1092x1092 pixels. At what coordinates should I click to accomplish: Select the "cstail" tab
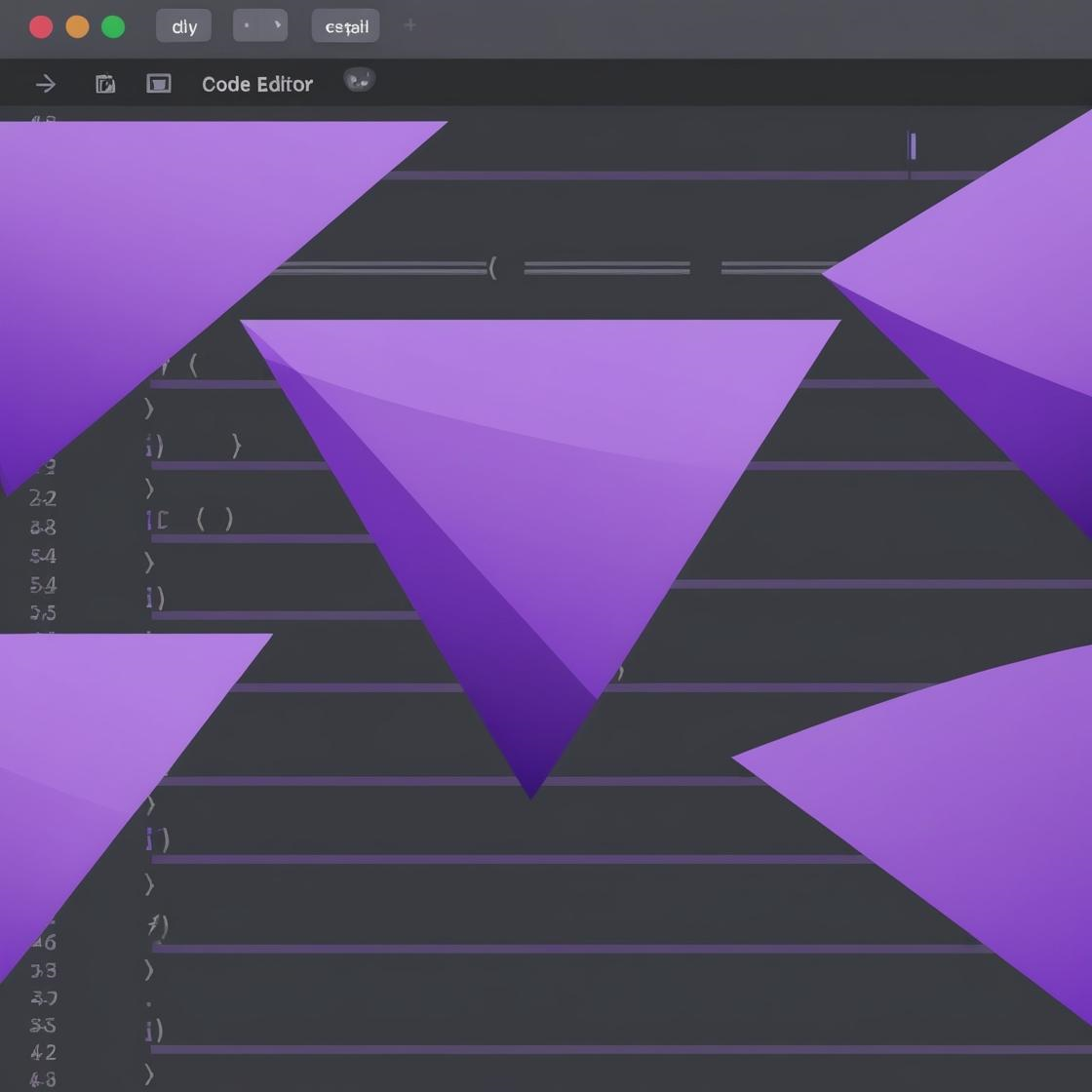(345, 26)
